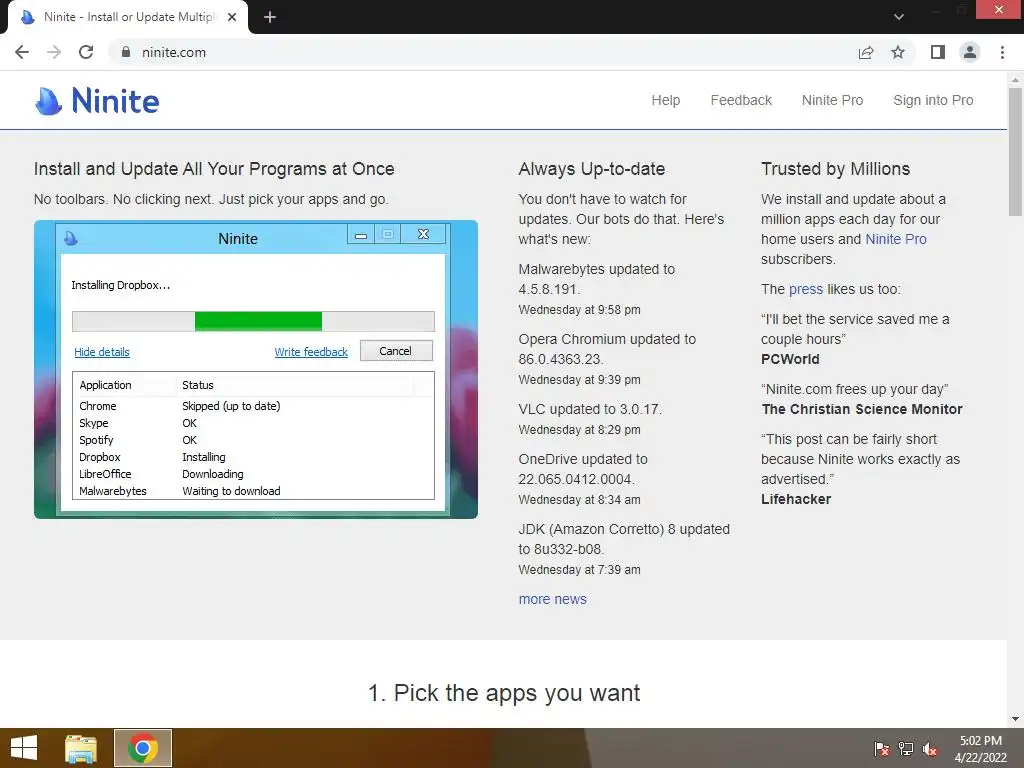Viewport: 1024px width, 768px height.
Task: Click the Ninite installer preview image
Action: tap(256, 370)
